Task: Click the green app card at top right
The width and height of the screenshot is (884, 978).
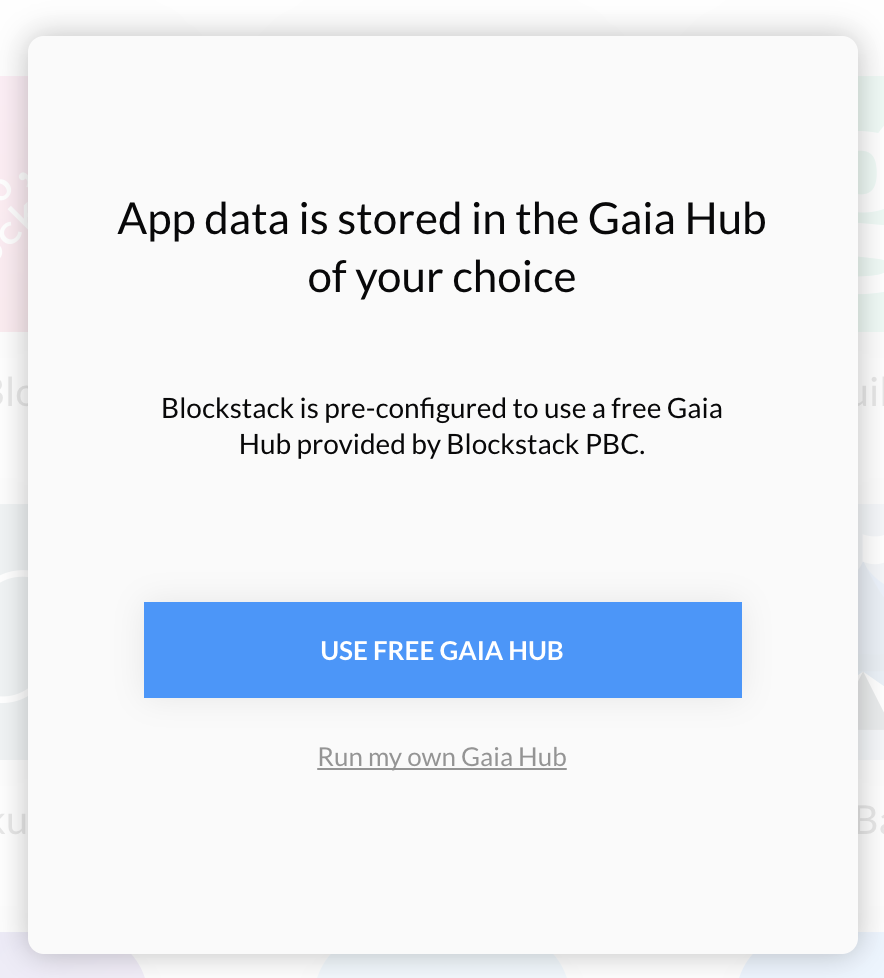Action: pyautogui.click(x=872, y=200)
